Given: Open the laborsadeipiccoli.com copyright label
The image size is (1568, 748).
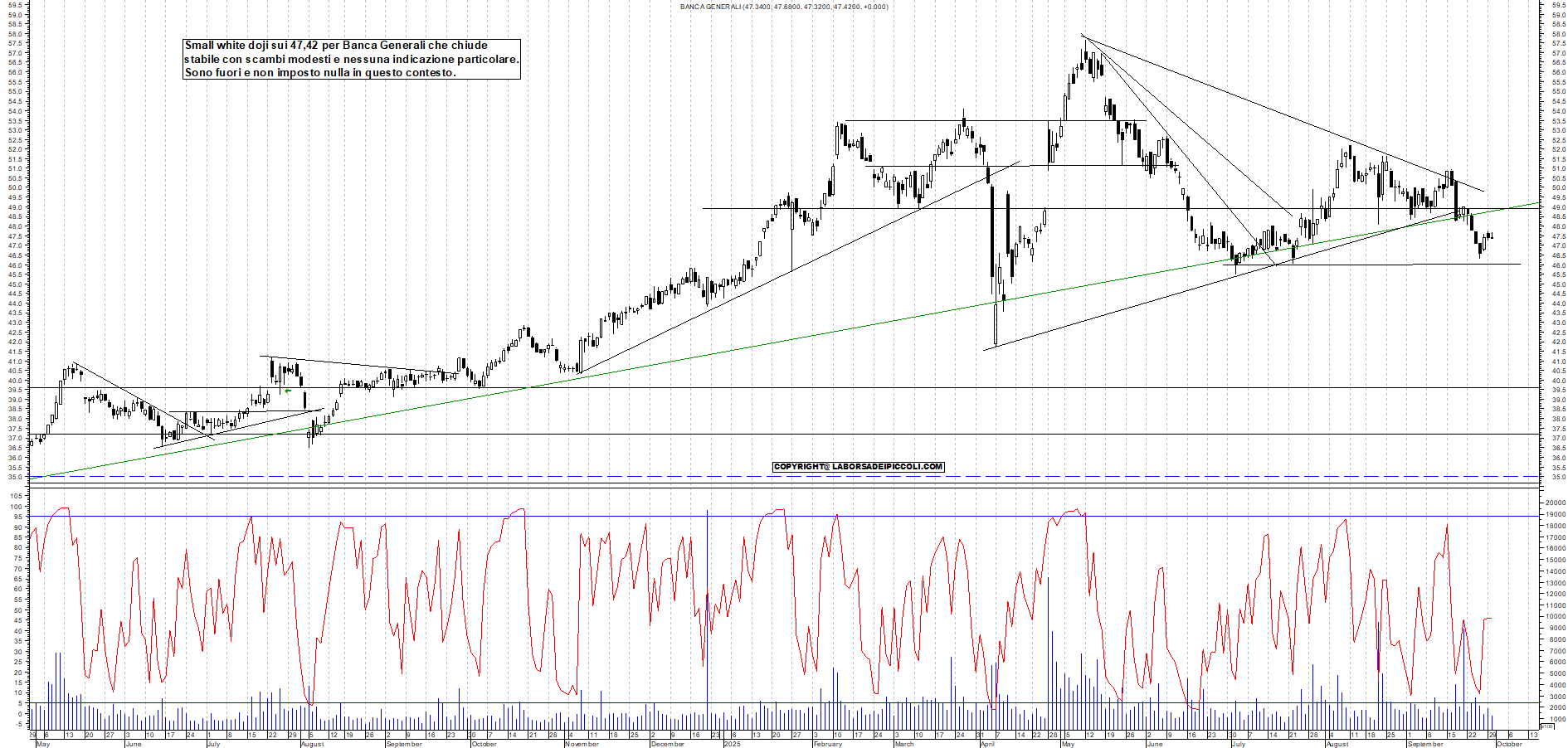Looking at the screenshot, I should point(858,467).
